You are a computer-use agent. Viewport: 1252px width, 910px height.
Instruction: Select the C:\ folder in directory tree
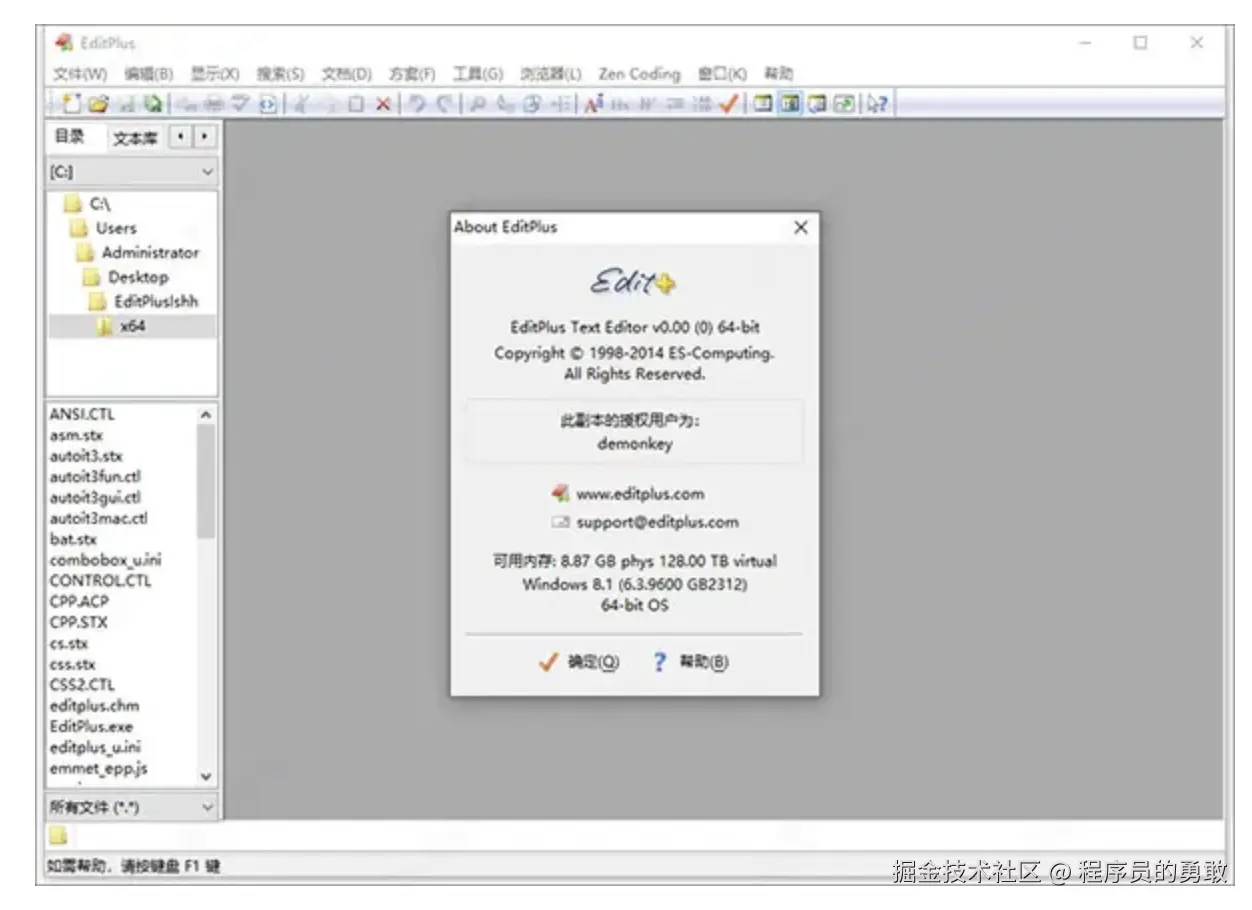click(87, 204)
